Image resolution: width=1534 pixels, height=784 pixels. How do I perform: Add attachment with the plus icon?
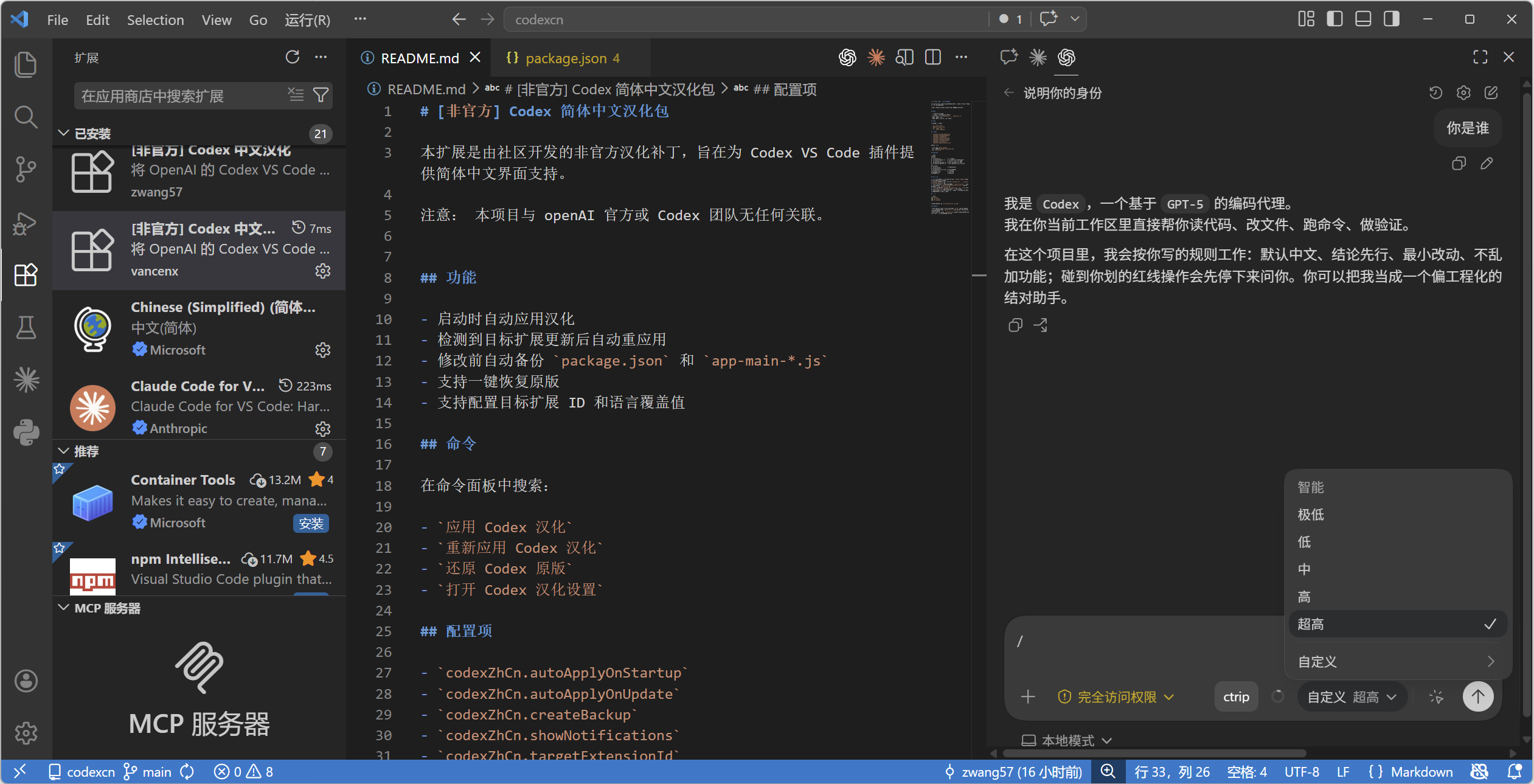coord(1028,696)
